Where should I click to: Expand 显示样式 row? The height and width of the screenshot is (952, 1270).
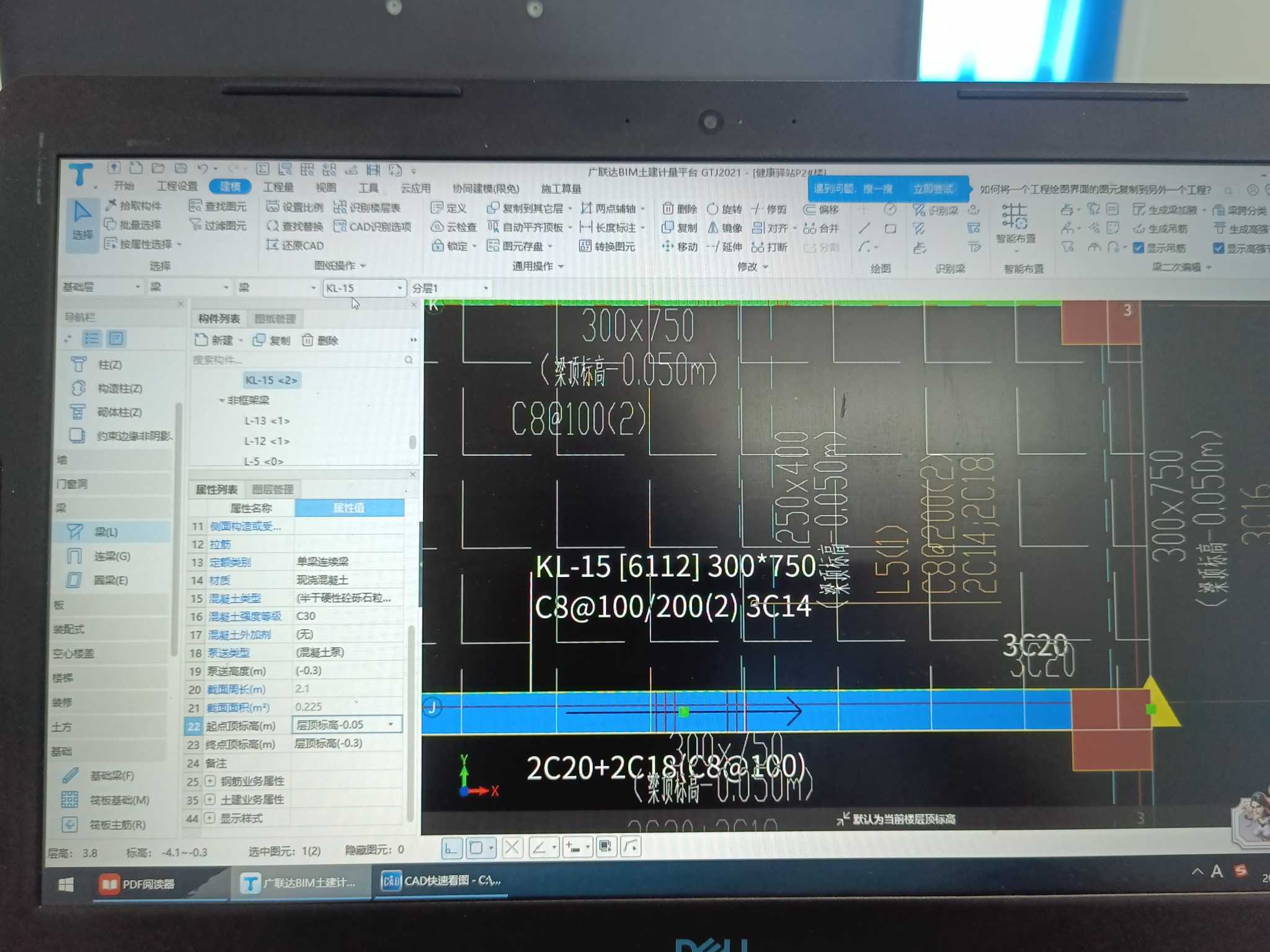click(x=210, y=818)
